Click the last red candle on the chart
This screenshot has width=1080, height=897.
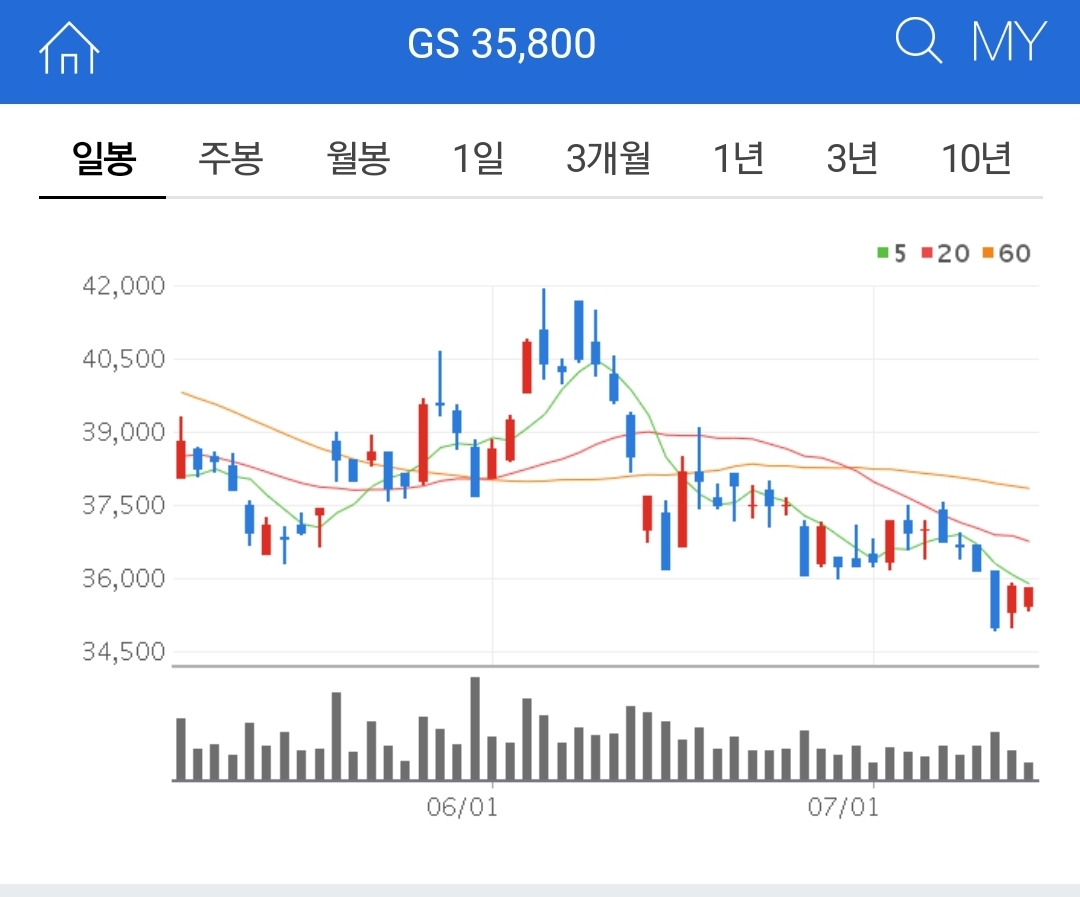(x=1028, y=598)
